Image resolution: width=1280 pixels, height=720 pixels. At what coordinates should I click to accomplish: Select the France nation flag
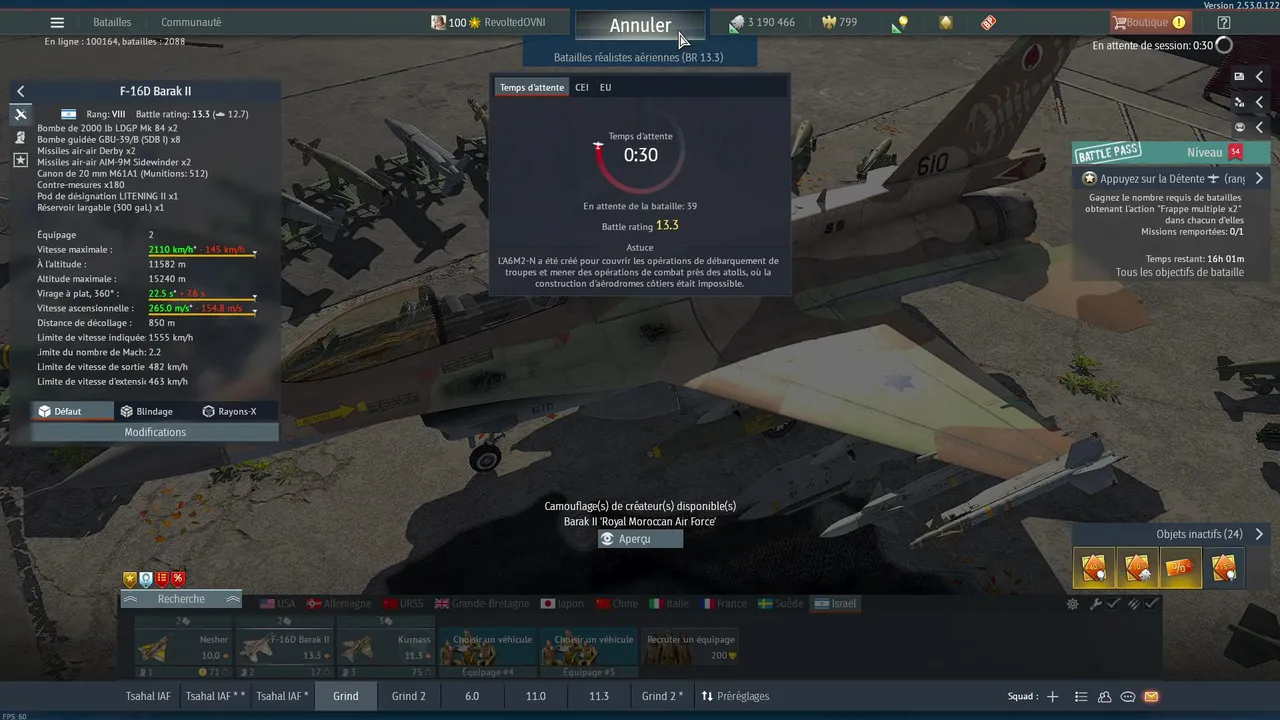(x=725, y=604)
